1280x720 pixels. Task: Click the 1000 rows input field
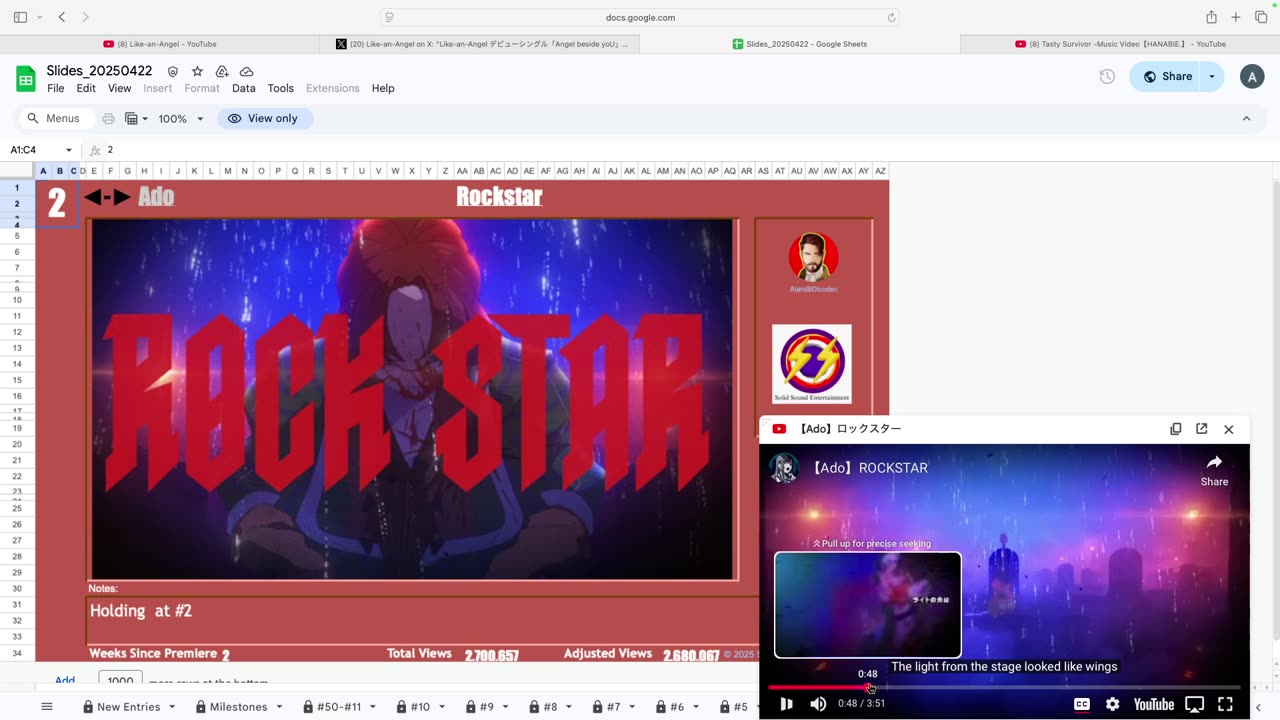(x=120, y=681)
